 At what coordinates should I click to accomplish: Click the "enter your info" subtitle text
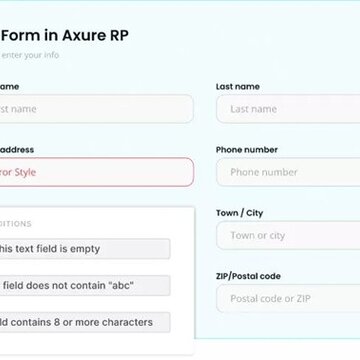coord(30,55)
